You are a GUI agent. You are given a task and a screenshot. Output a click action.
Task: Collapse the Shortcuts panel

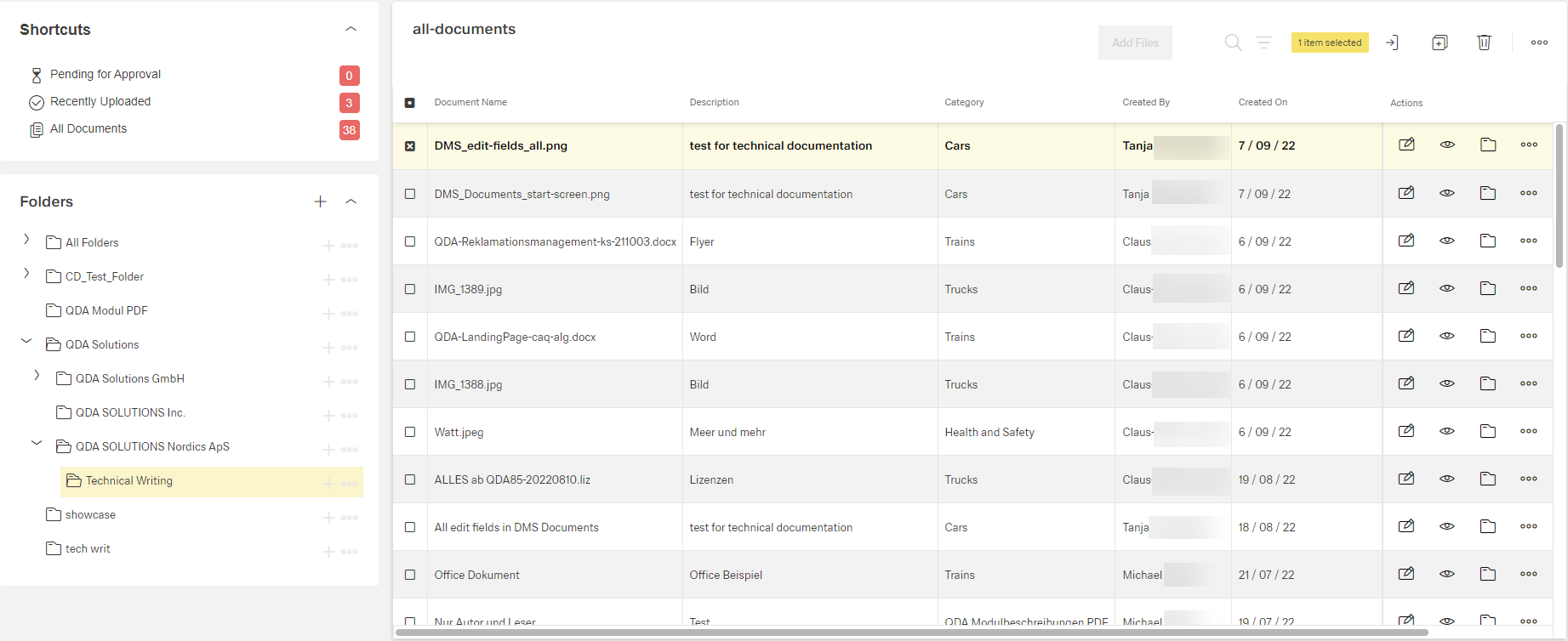pyautogui.click(x=351, y=29)
